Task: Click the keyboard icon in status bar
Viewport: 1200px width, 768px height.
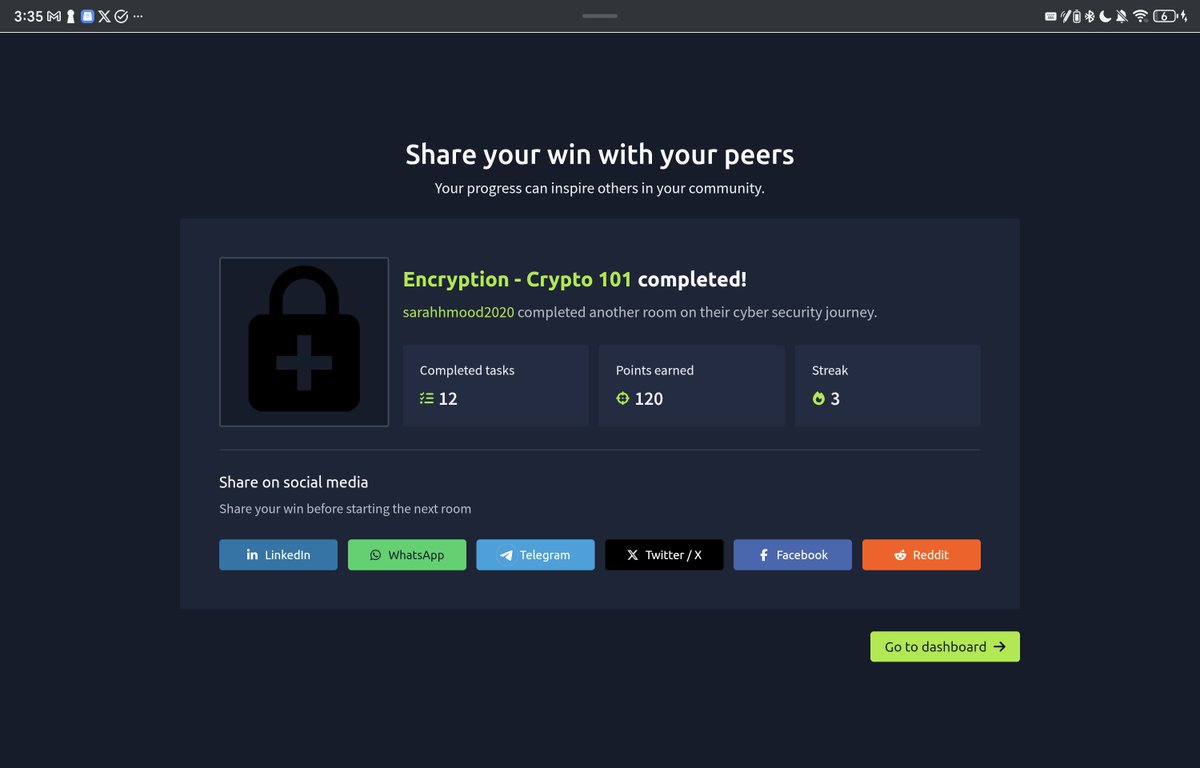Action: pyautogui.click(x=1051, y=16)
